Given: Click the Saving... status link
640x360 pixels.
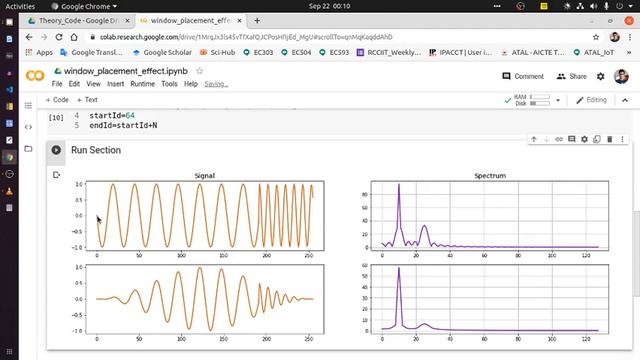Looking at the screenshot, I should tap(216, 84).
